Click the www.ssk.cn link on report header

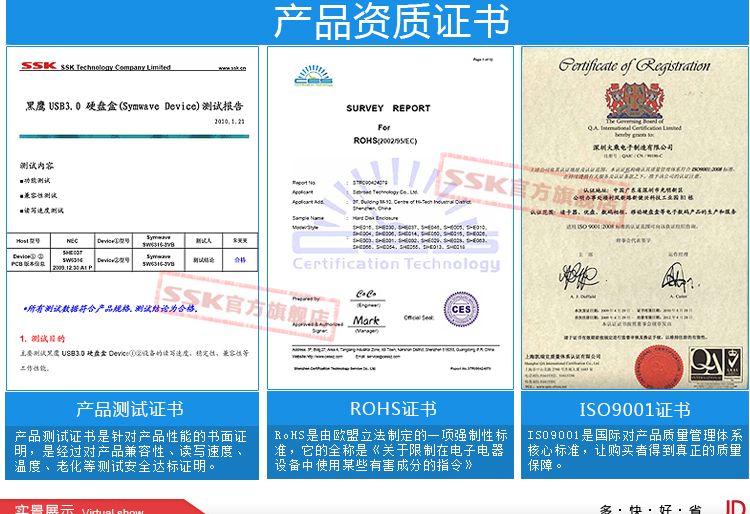coord(232,68)
